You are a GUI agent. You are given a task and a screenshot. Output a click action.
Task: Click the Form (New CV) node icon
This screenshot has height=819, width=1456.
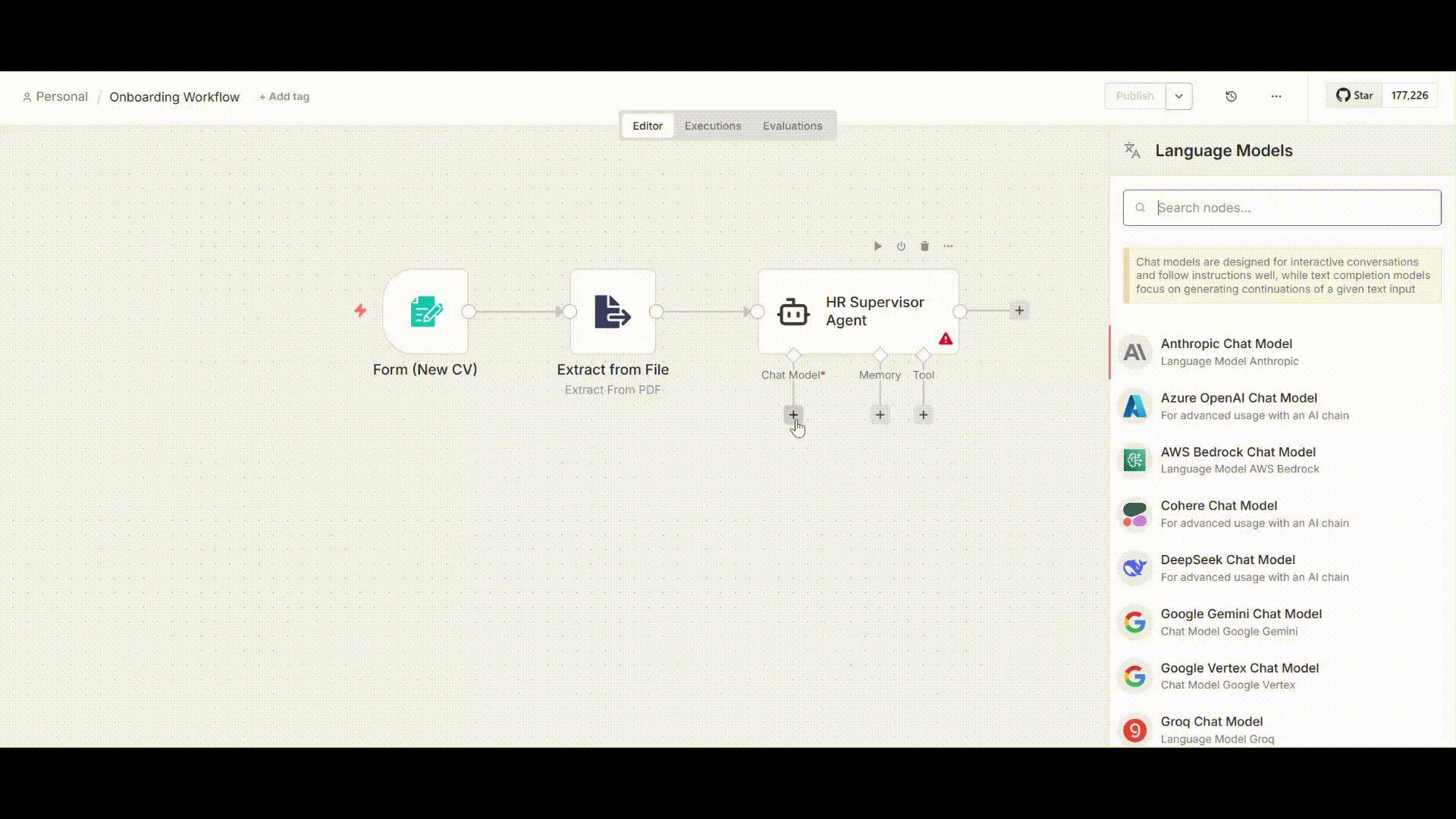[425, 312]
